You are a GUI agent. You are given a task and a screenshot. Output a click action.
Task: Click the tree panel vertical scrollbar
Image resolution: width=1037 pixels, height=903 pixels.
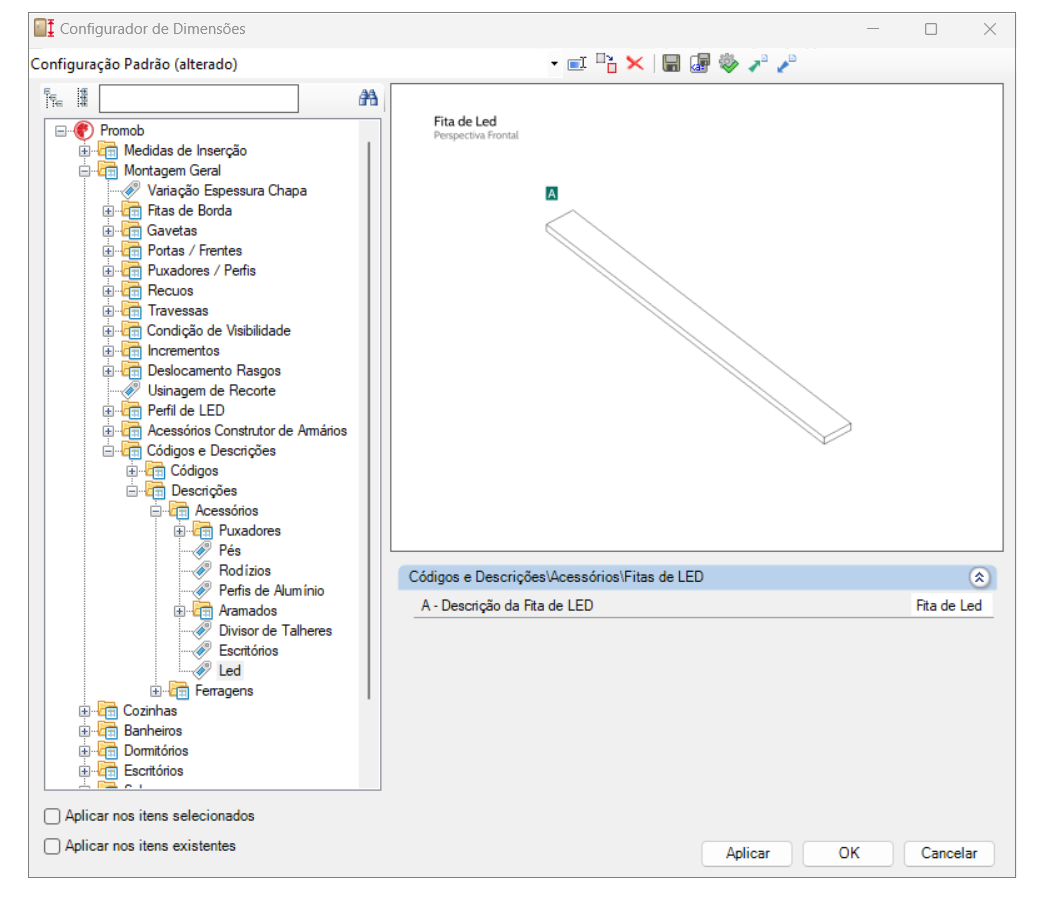click(x=370, y=420)
